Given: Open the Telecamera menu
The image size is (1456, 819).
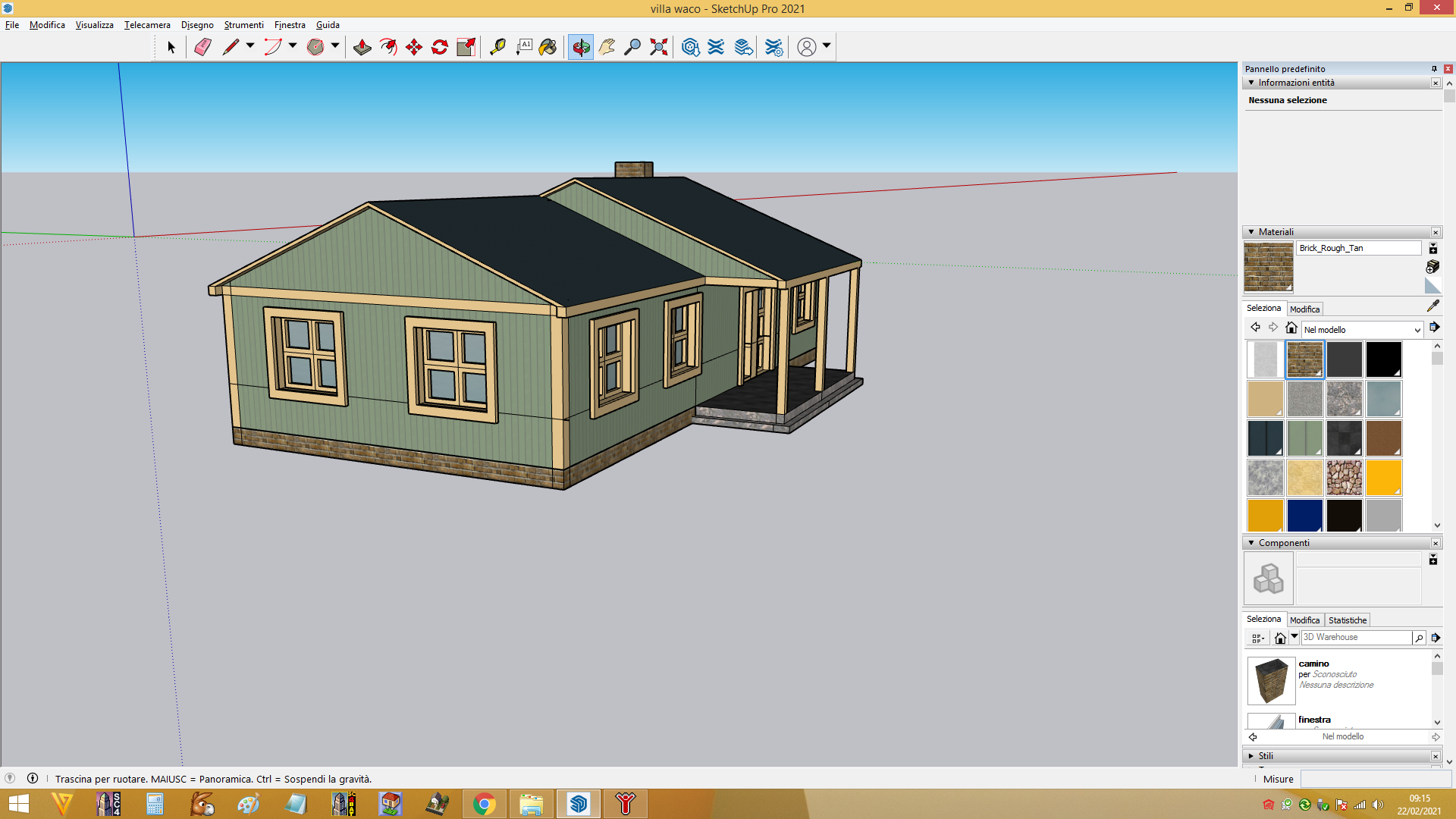Looking at the screenshot, I should coord(147,25).
